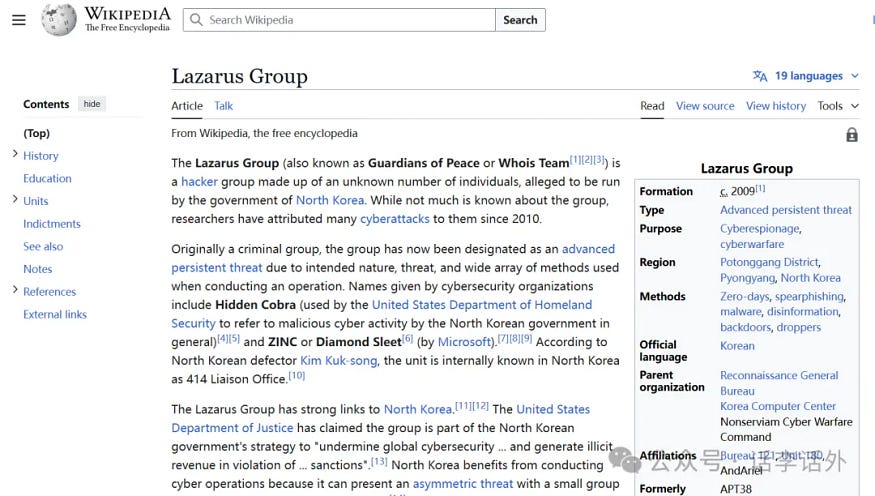Open the Kim Kuk-song link
875x496 pixels.
(339, 361)
